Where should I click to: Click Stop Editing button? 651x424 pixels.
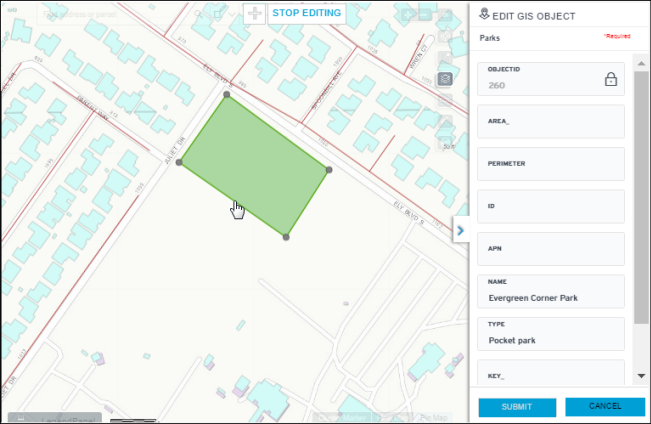307,14
